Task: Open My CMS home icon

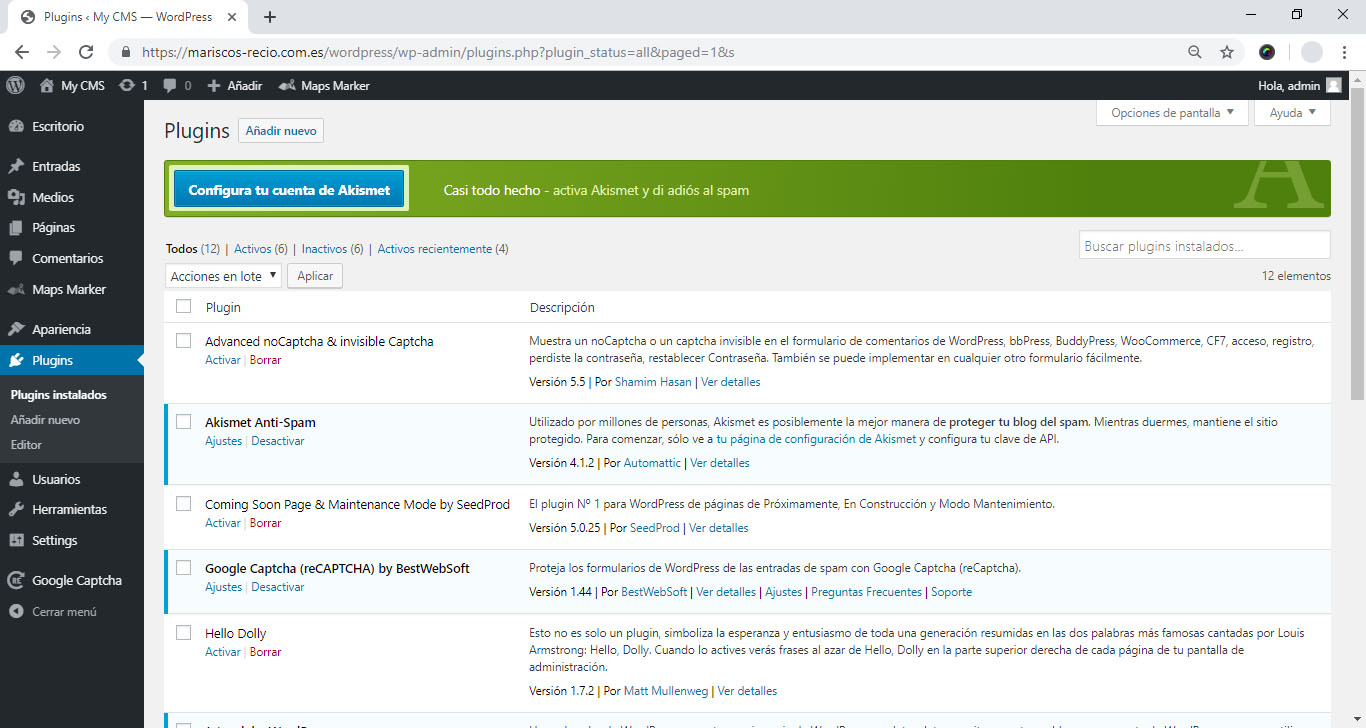Action: pyautogui.click(x=47, y=86)
